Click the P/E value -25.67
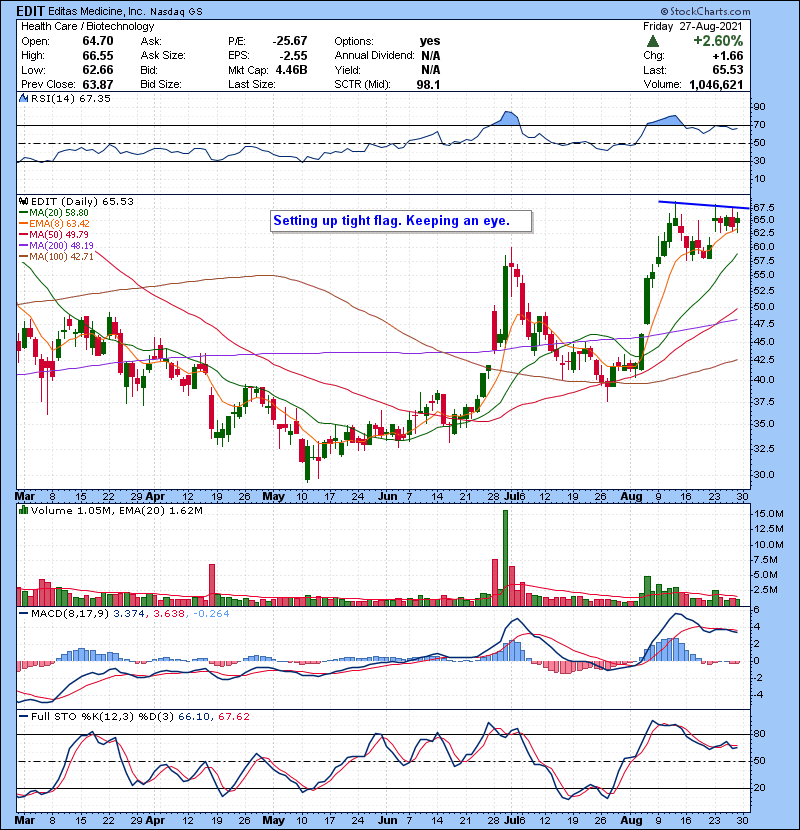Image resolution: width=800 pixels, height=830 pixels. [290, 41]
